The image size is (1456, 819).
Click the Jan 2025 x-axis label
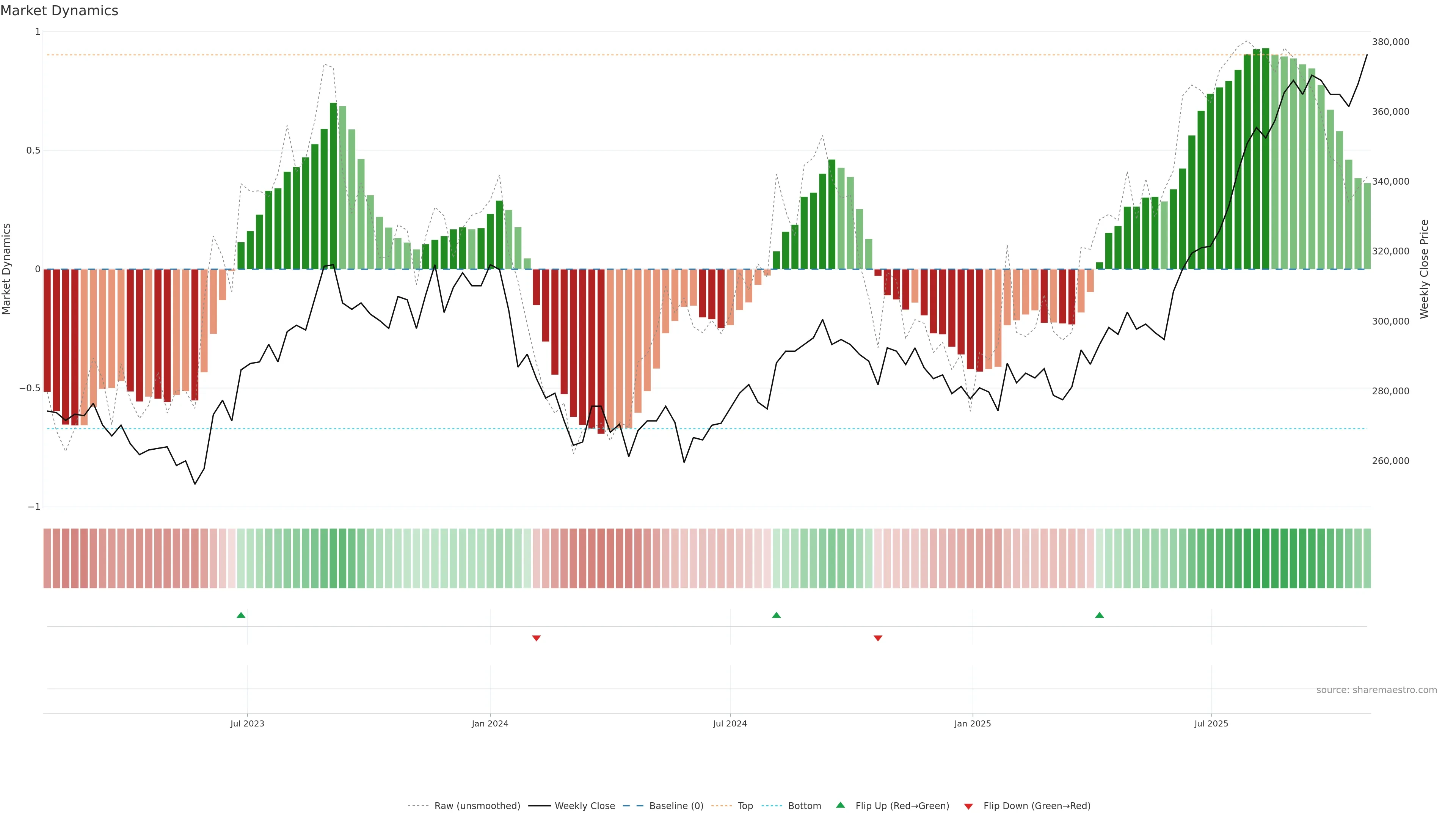coord(972,723)
